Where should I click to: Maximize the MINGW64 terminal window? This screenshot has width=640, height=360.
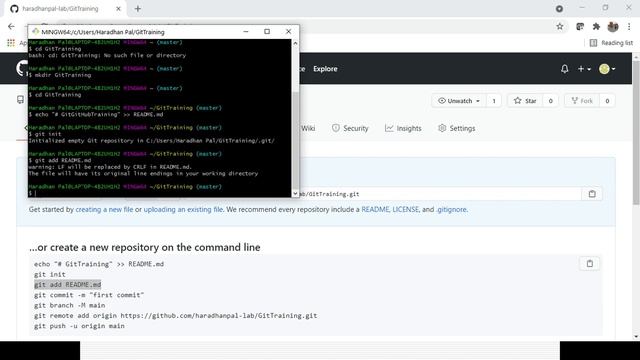click(267, 31)
